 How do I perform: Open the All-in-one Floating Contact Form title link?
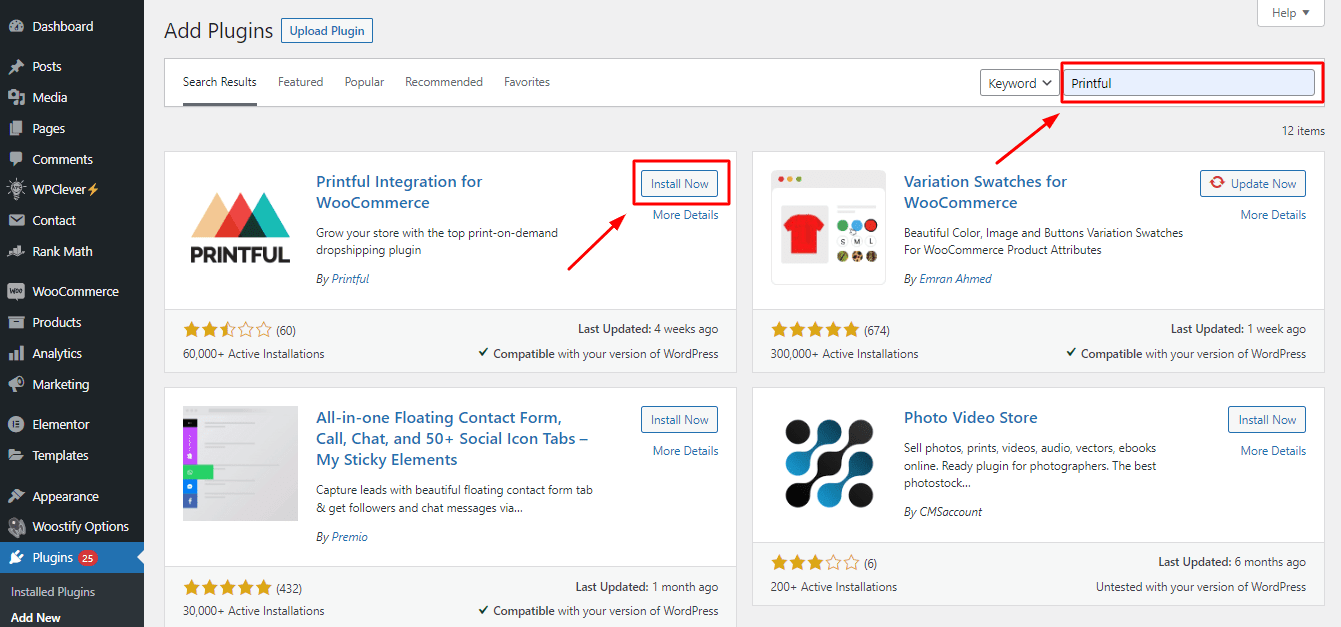452,439
